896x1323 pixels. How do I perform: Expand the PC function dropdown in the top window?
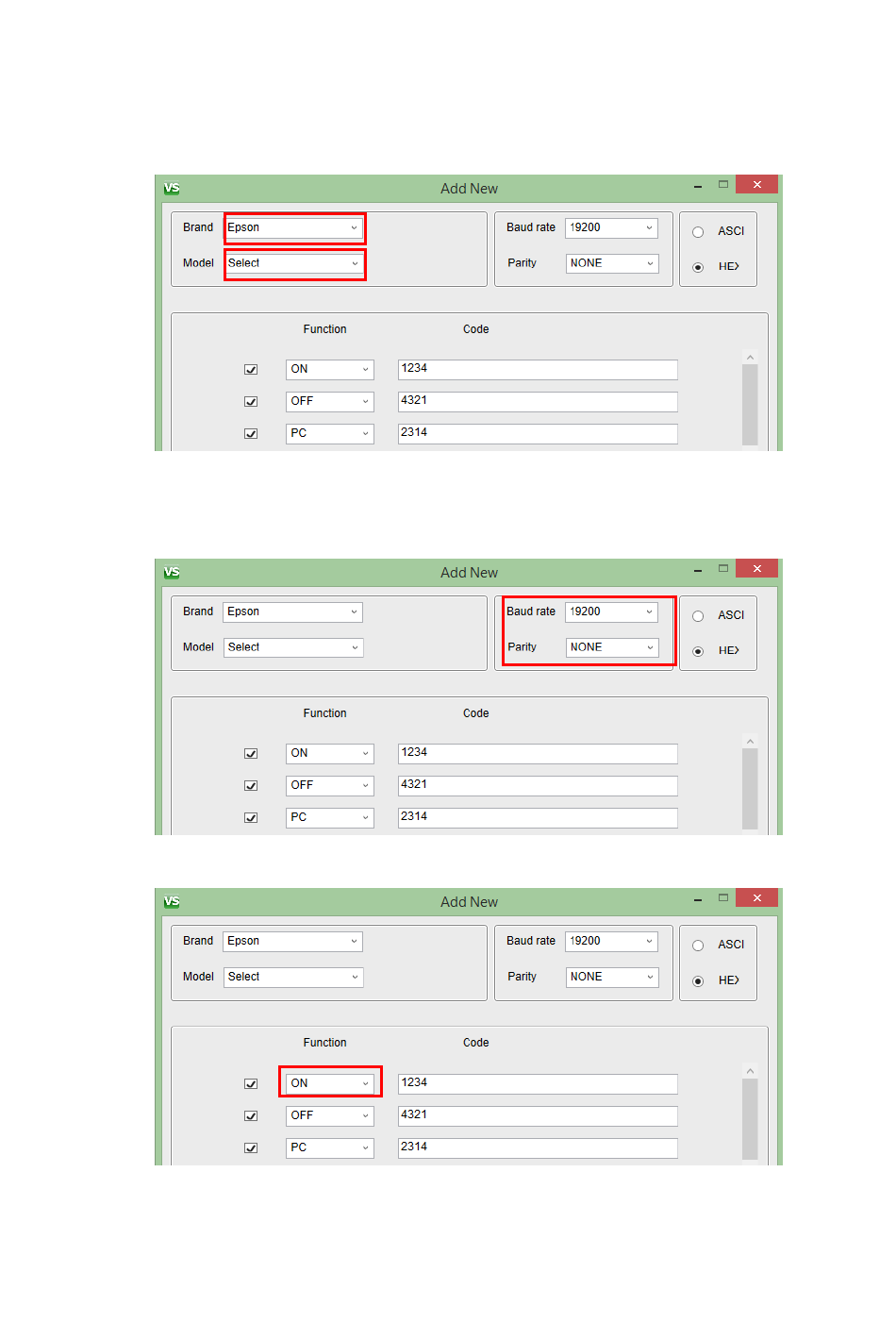(330, 434)
